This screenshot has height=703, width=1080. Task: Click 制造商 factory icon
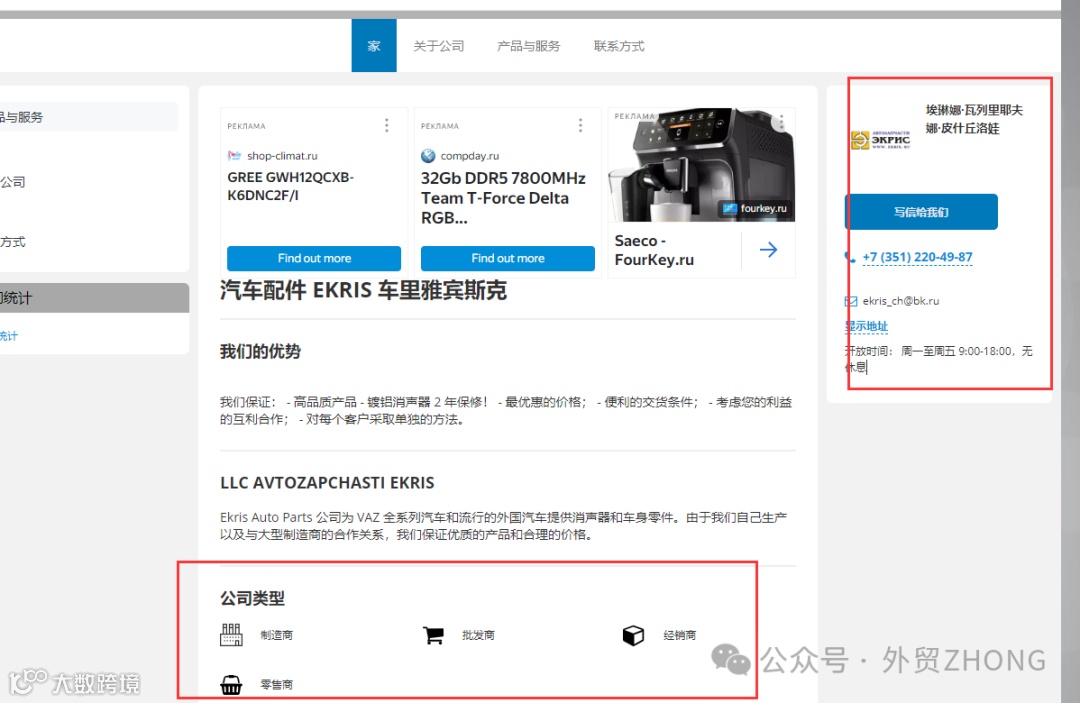pyautogui.click(x=231, y=635)
